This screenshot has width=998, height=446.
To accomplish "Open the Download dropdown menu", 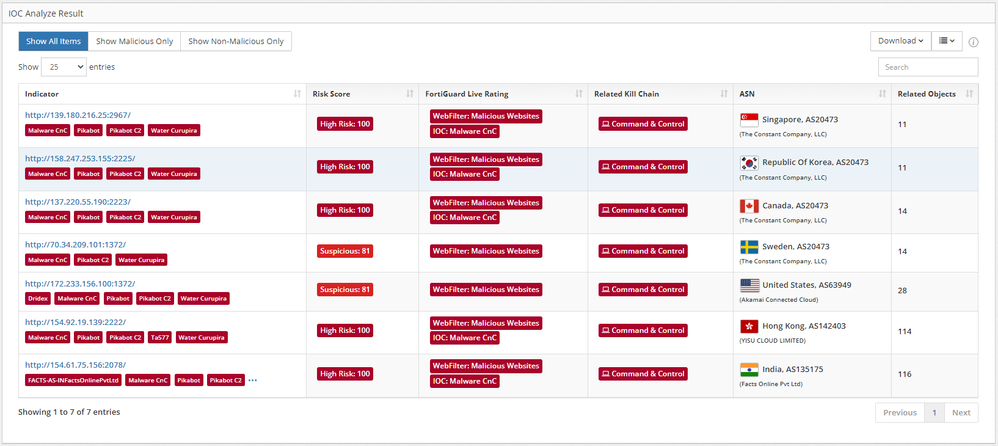I will (901, 41).
